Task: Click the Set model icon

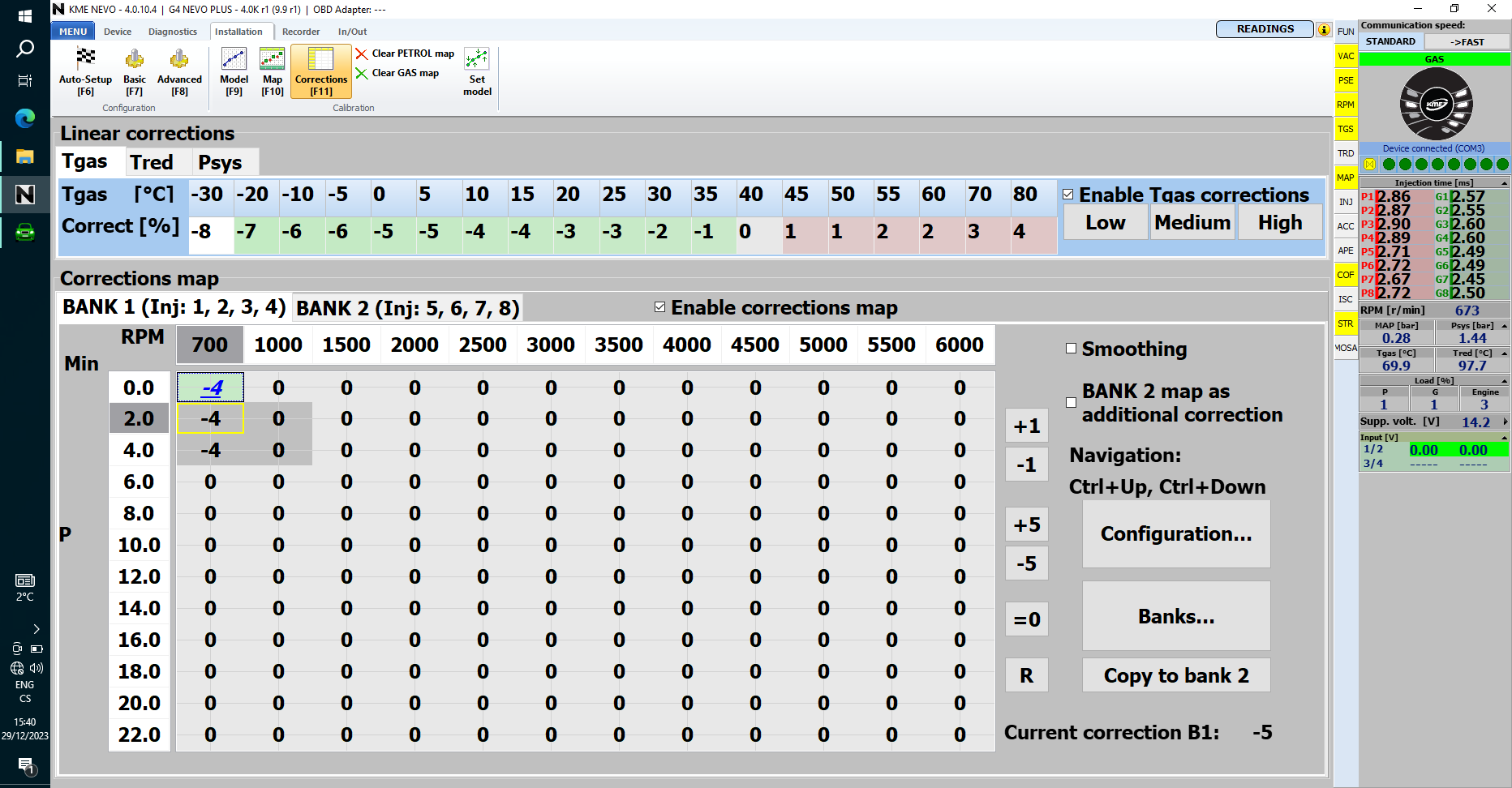Action: 477,60
